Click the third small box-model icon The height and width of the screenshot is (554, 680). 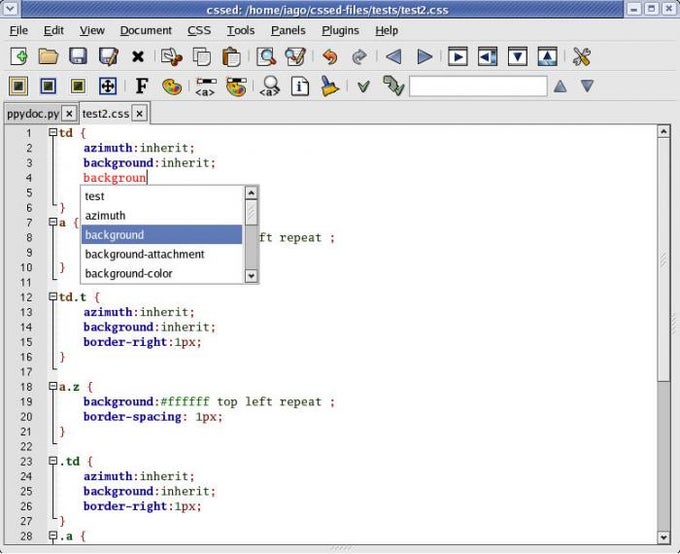click(78, 86)
